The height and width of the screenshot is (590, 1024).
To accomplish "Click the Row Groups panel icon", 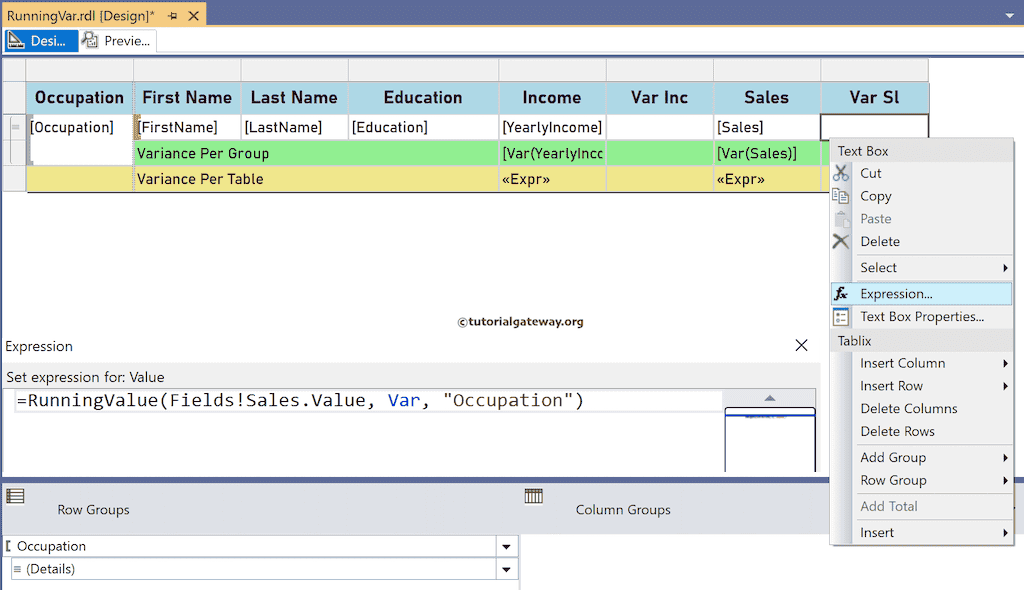I will [16, 495].
